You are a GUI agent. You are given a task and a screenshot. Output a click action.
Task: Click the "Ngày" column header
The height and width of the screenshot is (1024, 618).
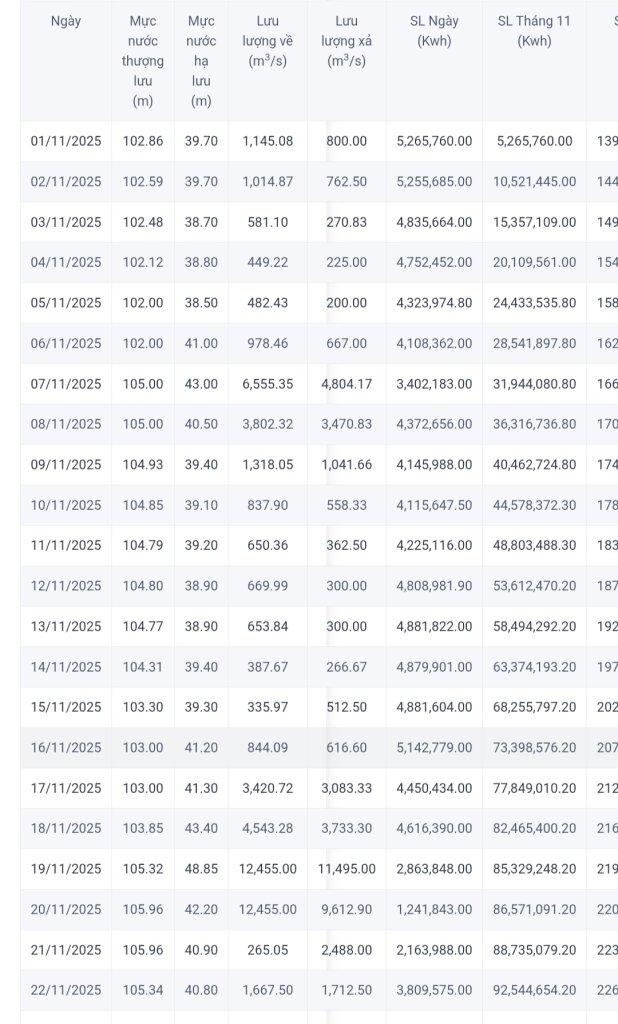(66, 21)
